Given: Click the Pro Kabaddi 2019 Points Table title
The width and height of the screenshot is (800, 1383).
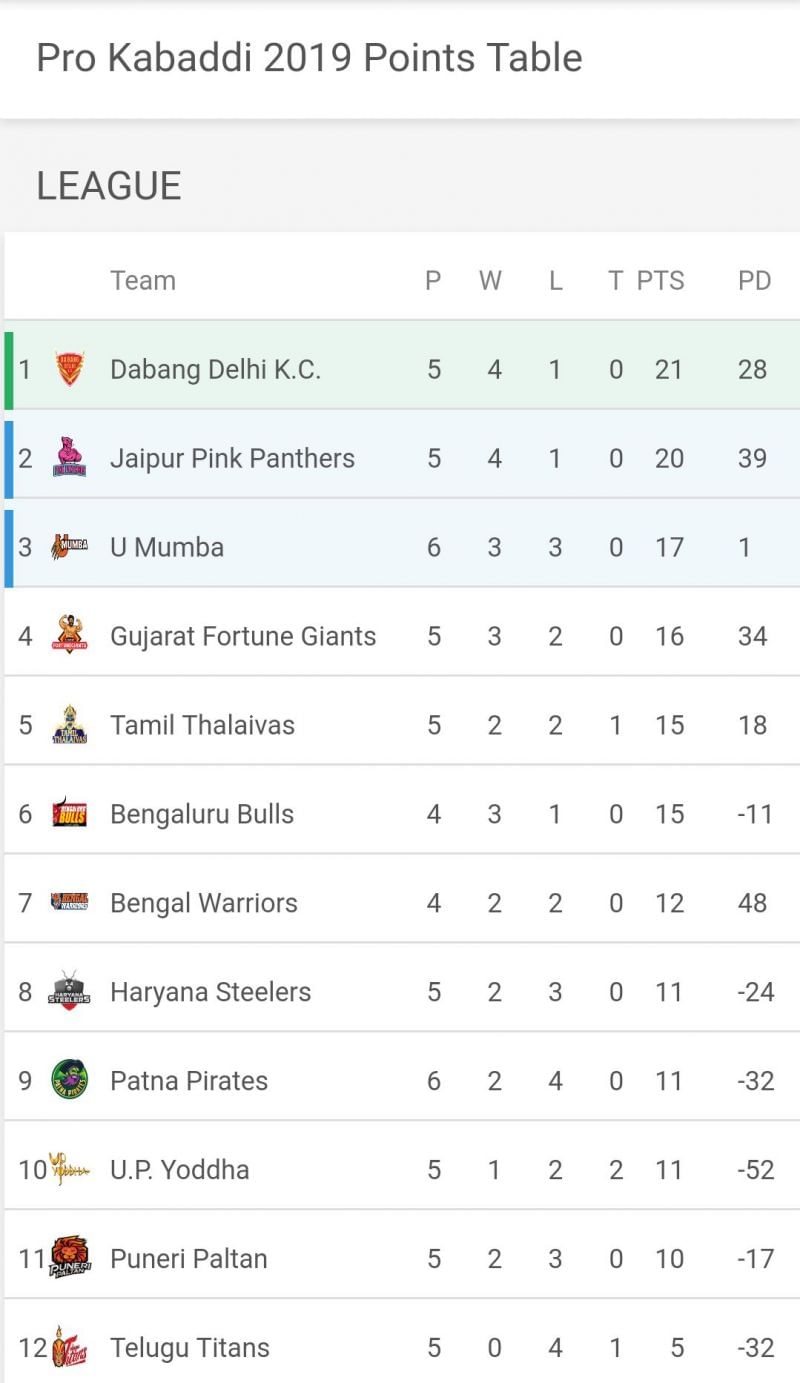Looking at the screenshot, I should pos(309,57).
